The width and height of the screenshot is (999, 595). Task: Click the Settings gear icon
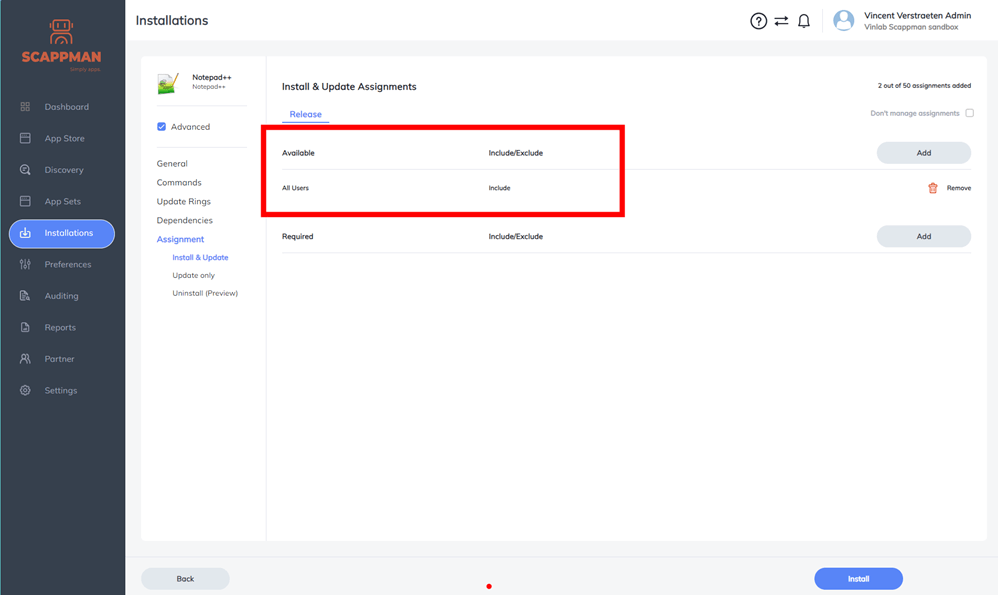point(25,391)
